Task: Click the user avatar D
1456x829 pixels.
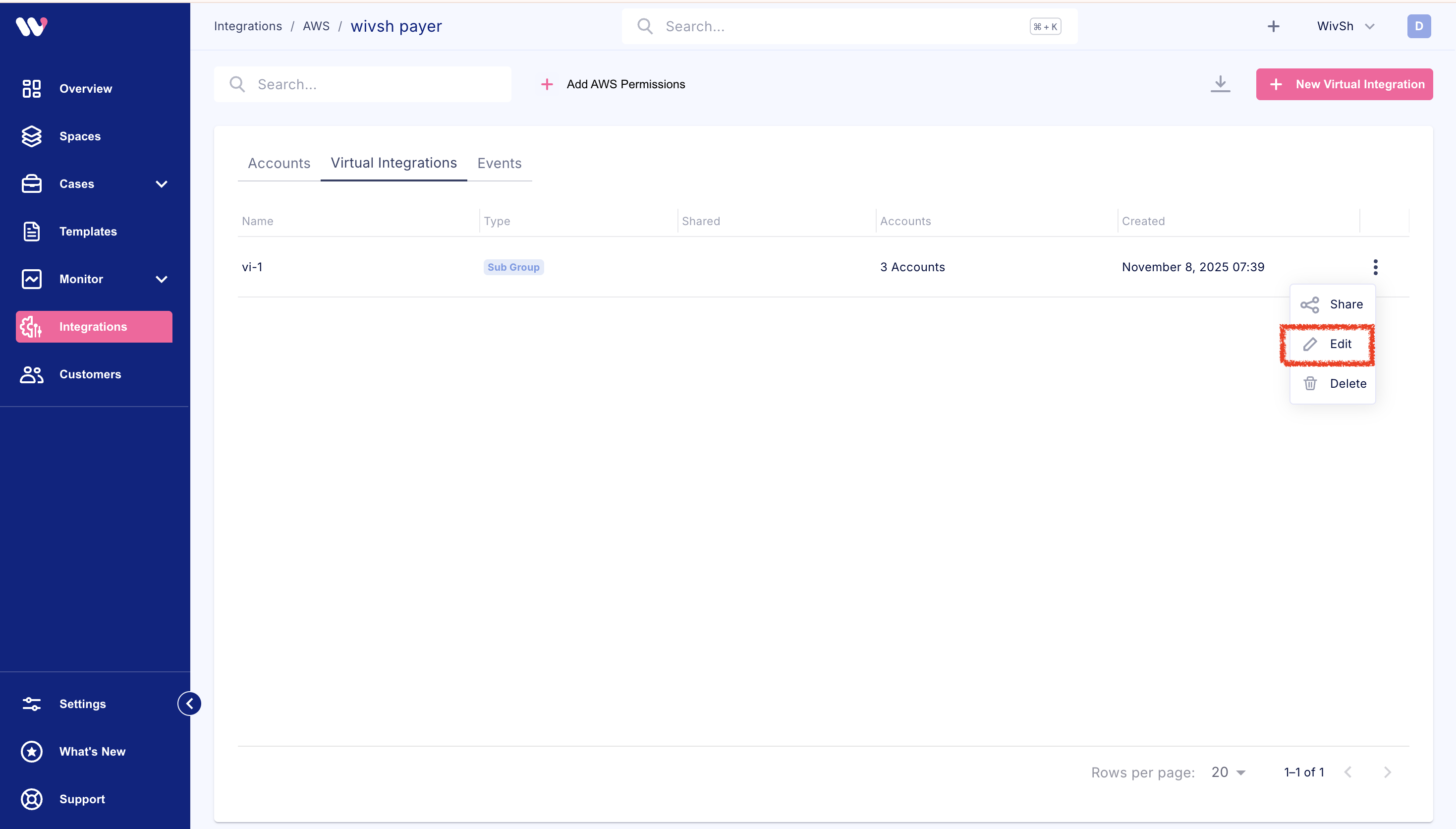Action: pyautogui.click(x=1418, y=26)
